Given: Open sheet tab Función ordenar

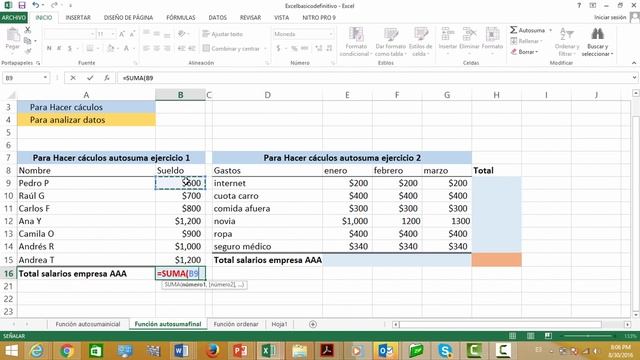Looking at the screenshot, I should 236,324.
